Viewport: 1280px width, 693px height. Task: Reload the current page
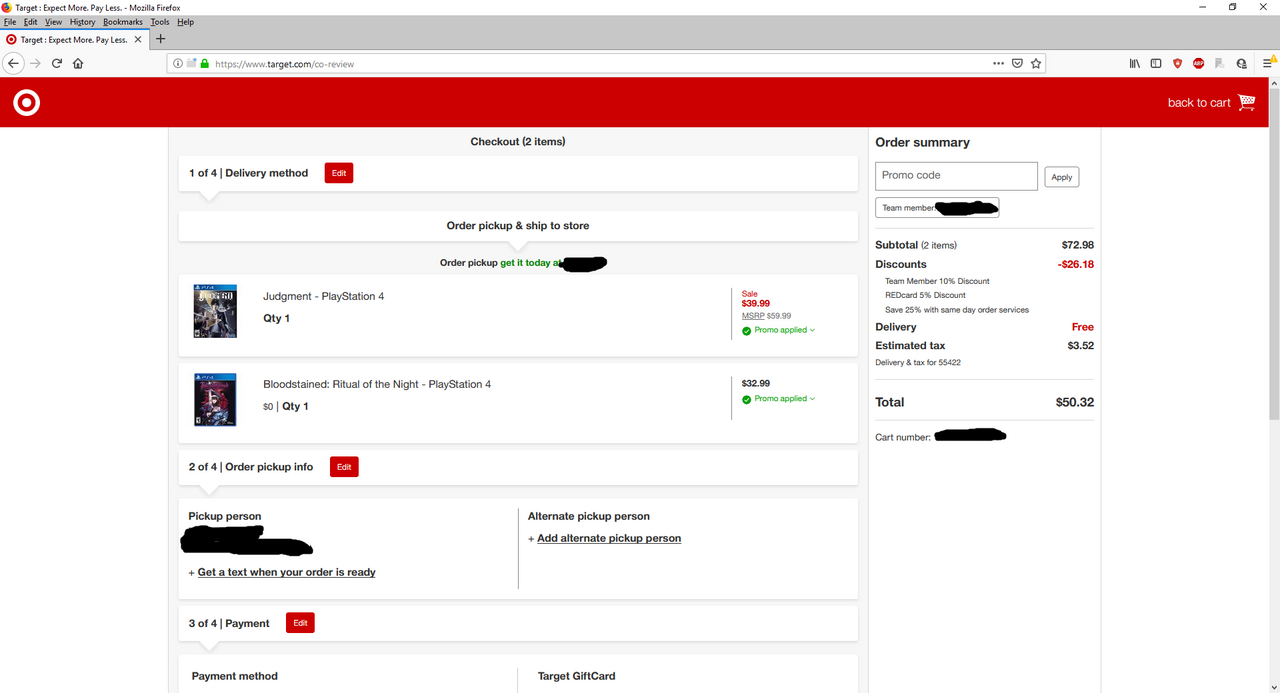coord(57,63)
